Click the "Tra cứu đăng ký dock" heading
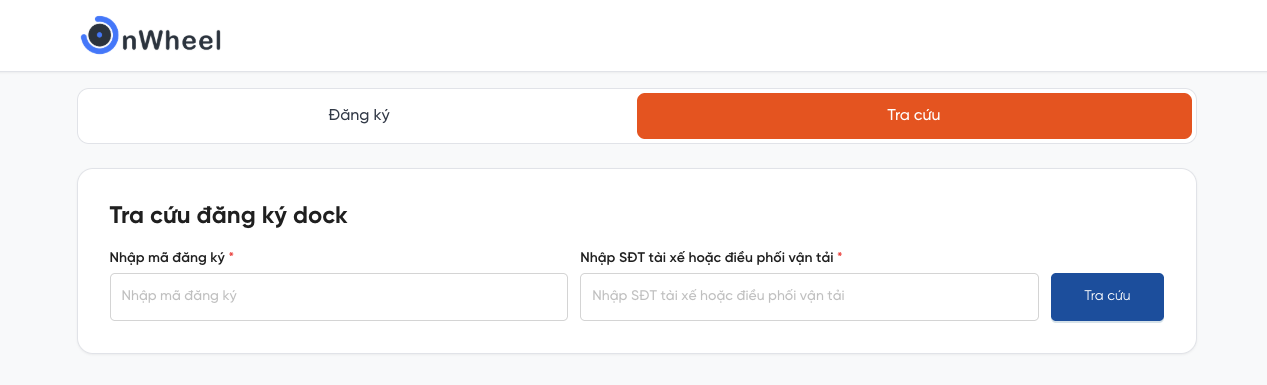Screen dimensions: 1267x385 (x=228, y=215)
